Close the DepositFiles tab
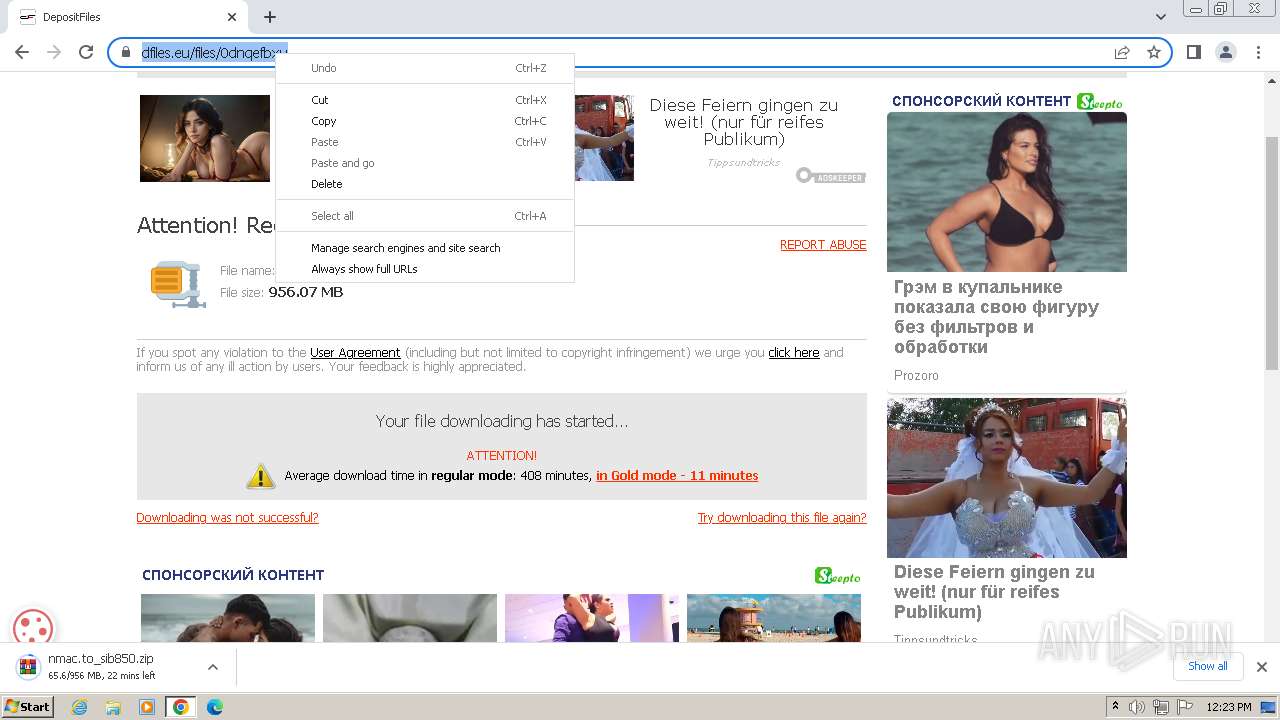1280x720 pixels. pyautogui.click(x=232, y=17)
